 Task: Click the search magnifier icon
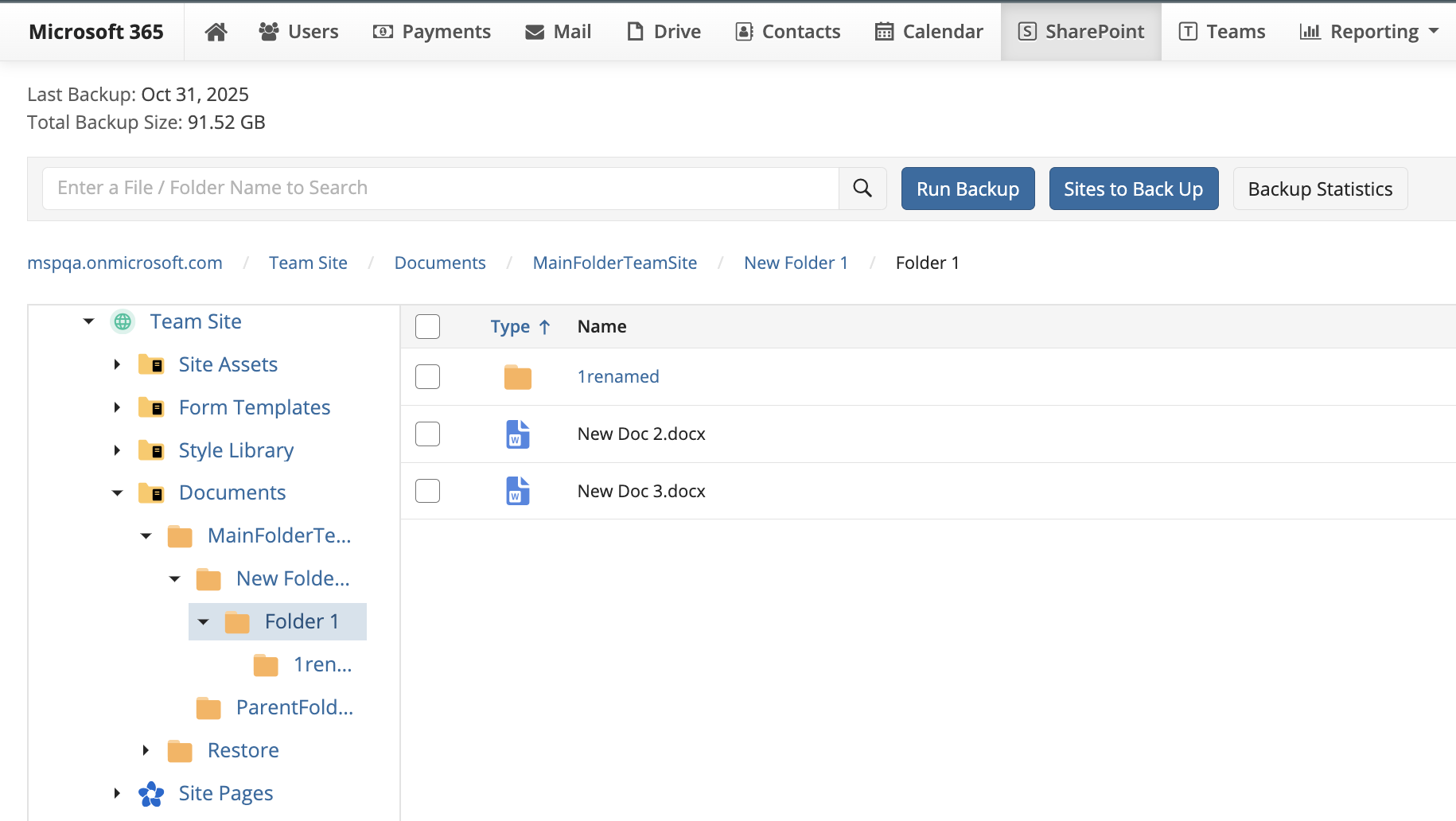coord(862,188)
